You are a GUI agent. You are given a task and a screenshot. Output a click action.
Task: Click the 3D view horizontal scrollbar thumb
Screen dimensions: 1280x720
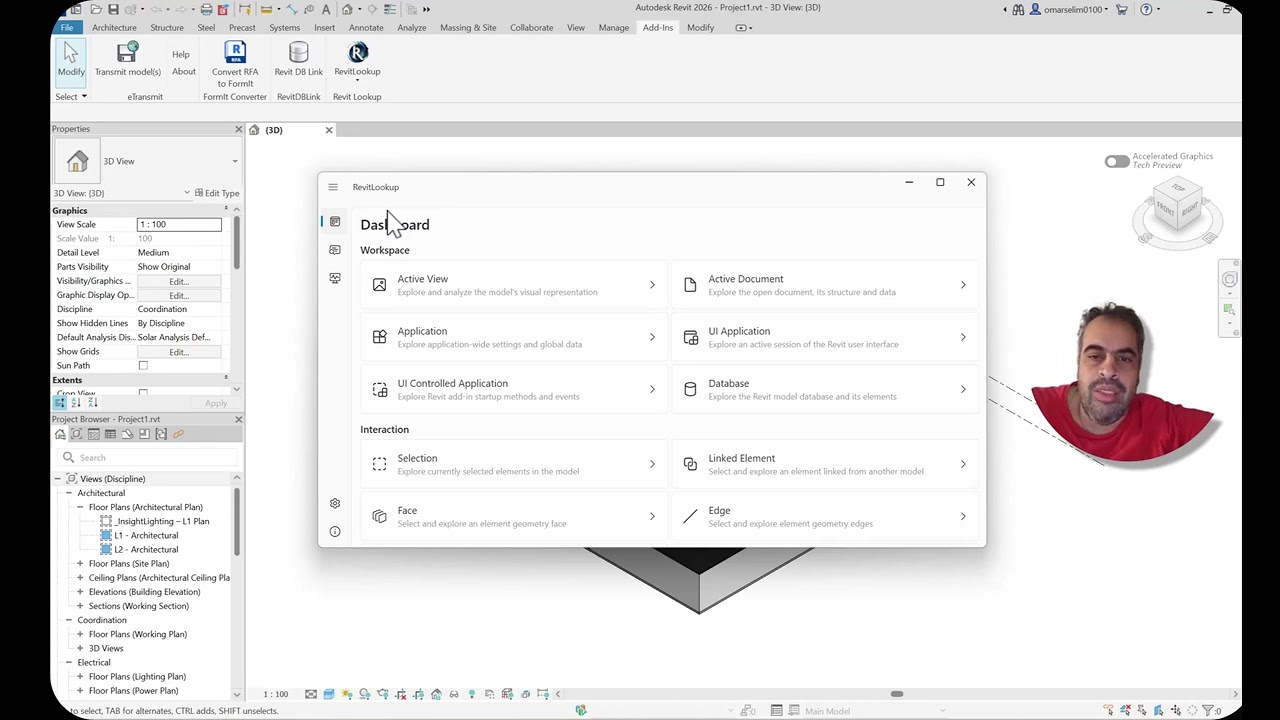coord(897,694)
